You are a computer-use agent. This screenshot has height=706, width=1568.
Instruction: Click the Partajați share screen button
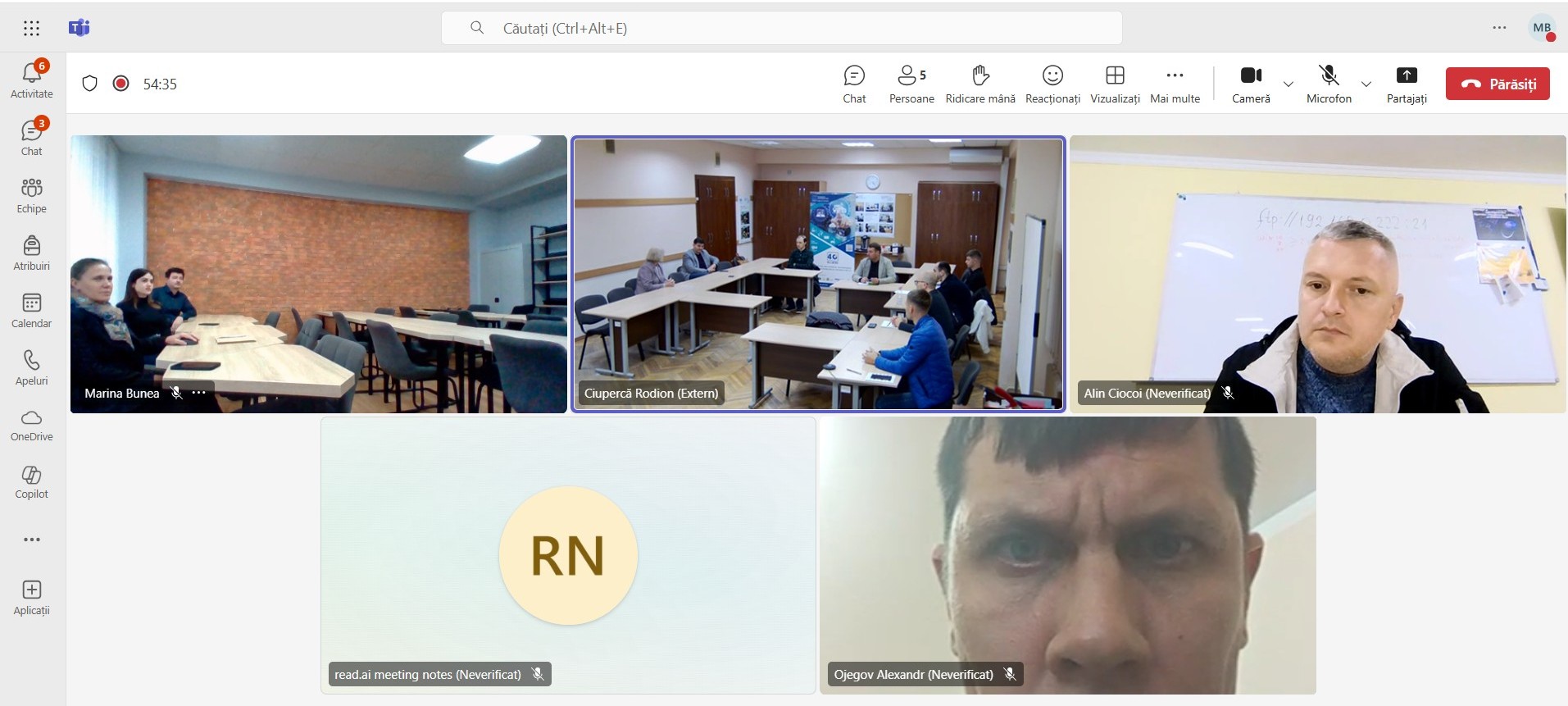(x=1407, y=84)
